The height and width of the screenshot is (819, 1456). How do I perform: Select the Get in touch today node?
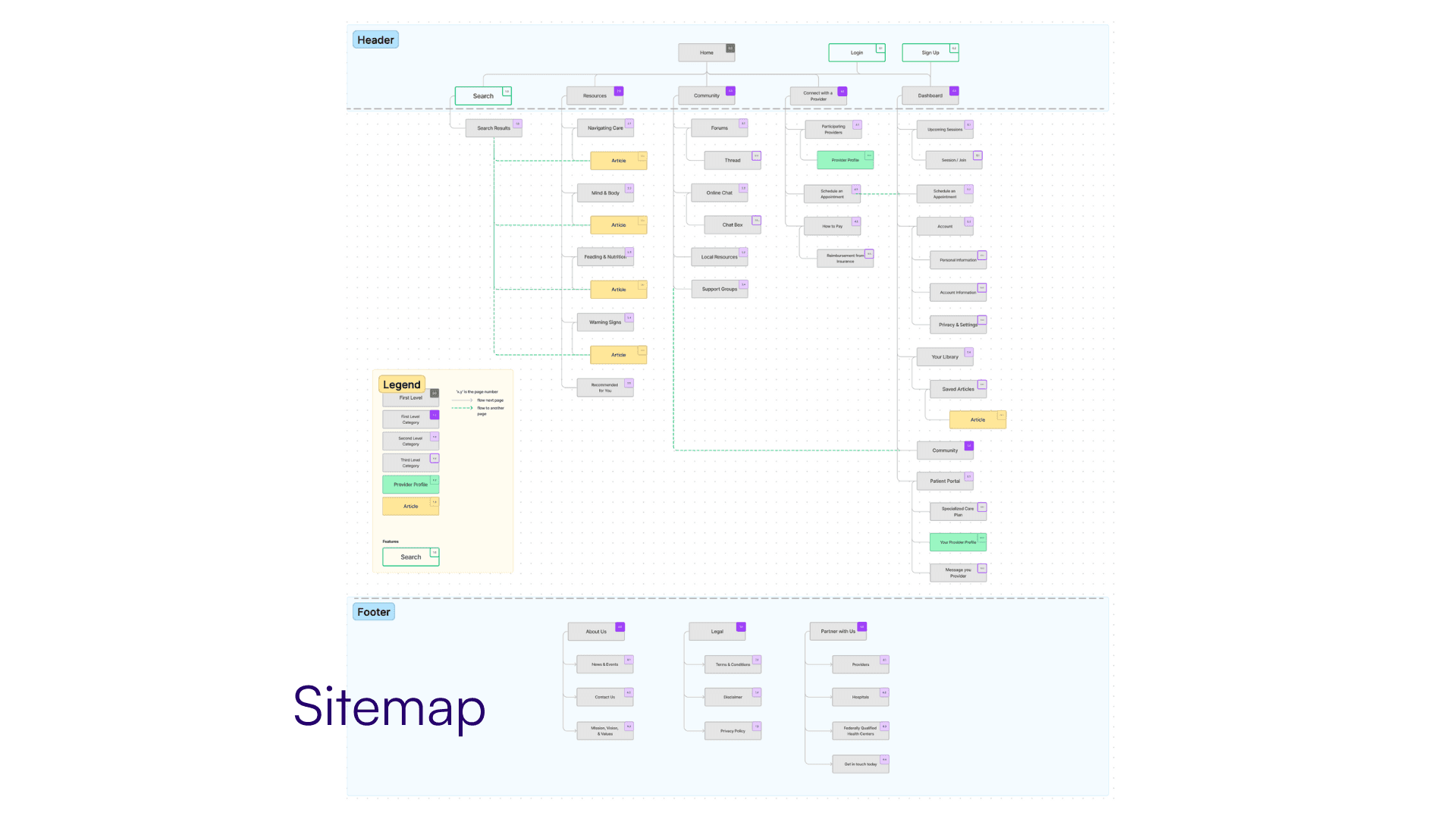pyautogui.click(x=860, y=764)
